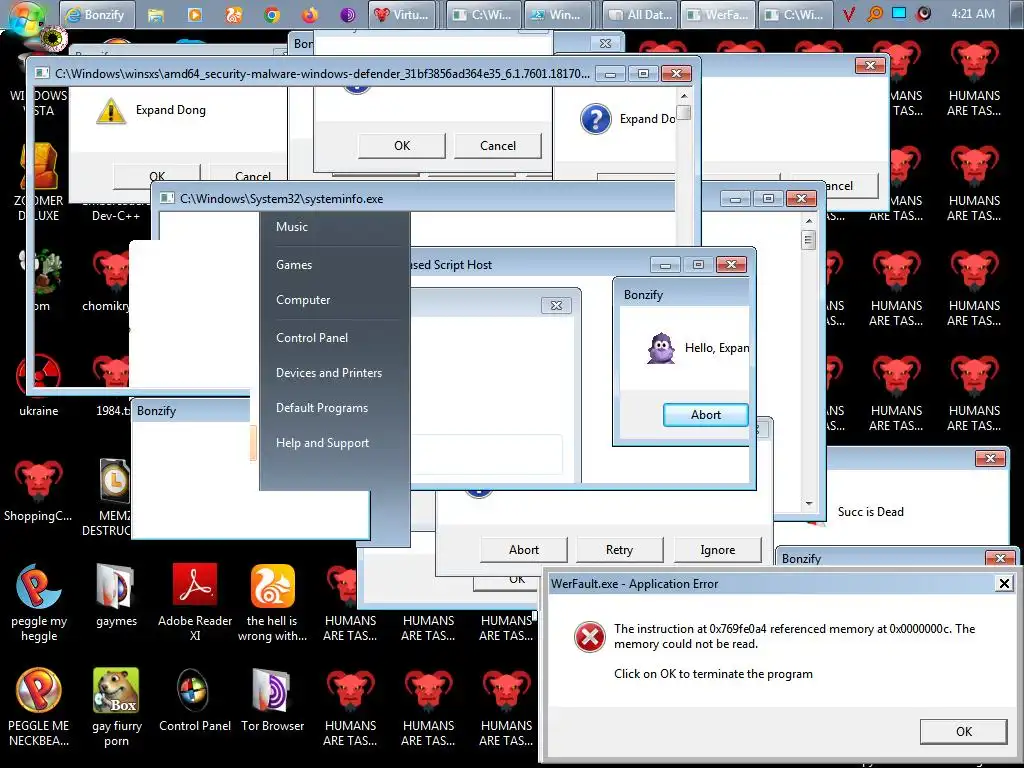1024x768 pixels.
Task: Click the 4:21 AM system clock
Action: click(x=973, y=14)
